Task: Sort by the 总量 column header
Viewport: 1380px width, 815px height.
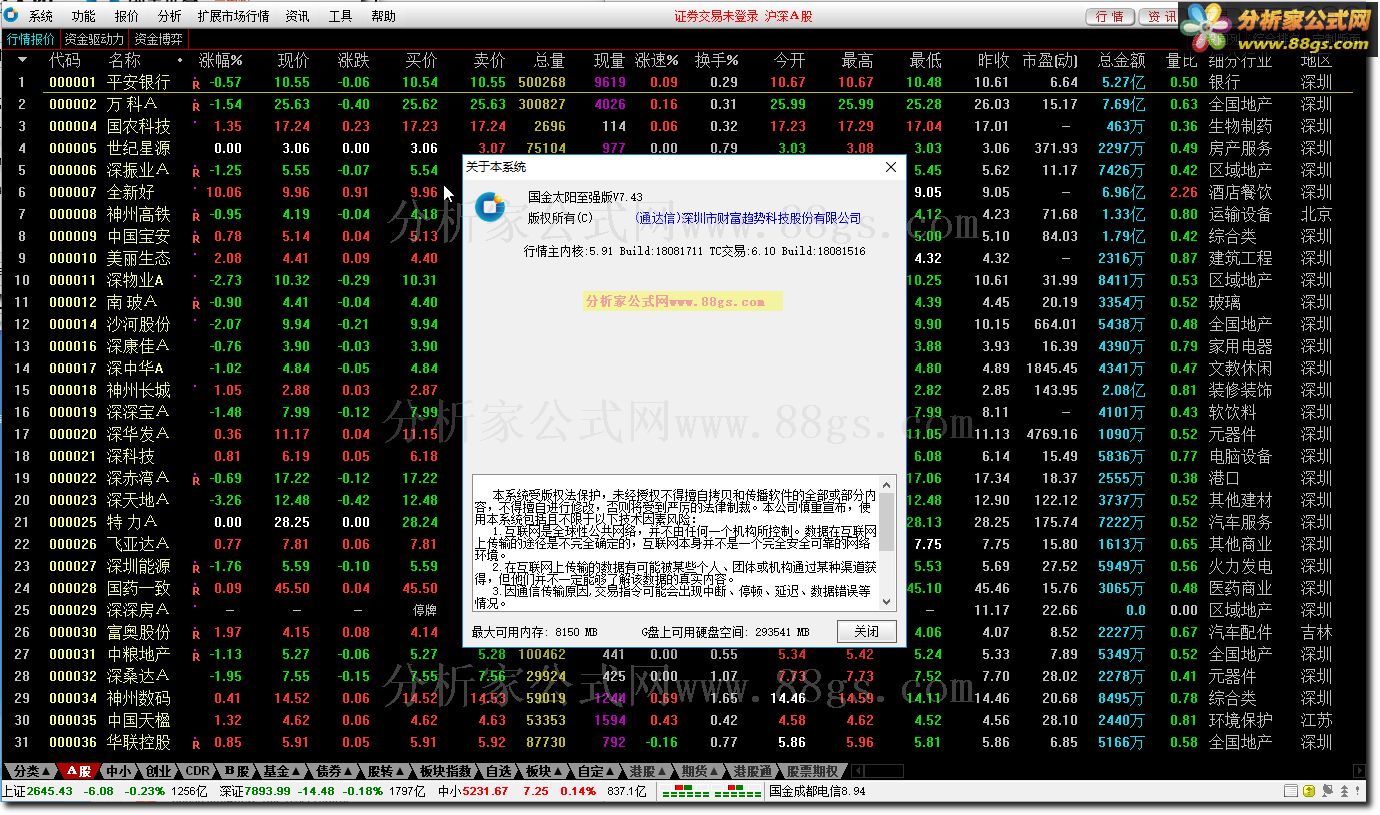Action: point(549,61)
